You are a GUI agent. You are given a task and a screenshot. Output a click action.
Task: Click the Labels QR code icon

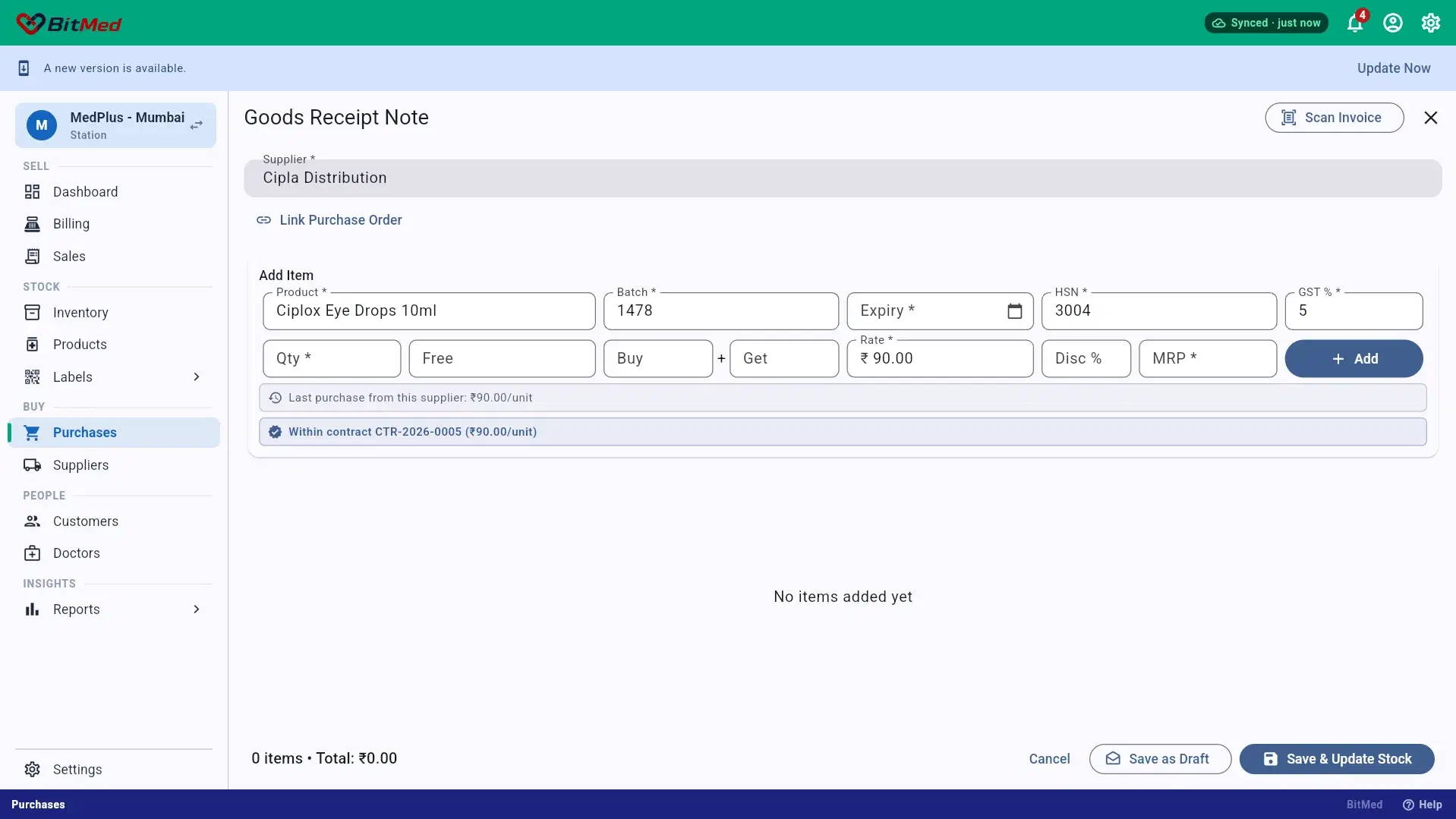(x=32, y=377)
